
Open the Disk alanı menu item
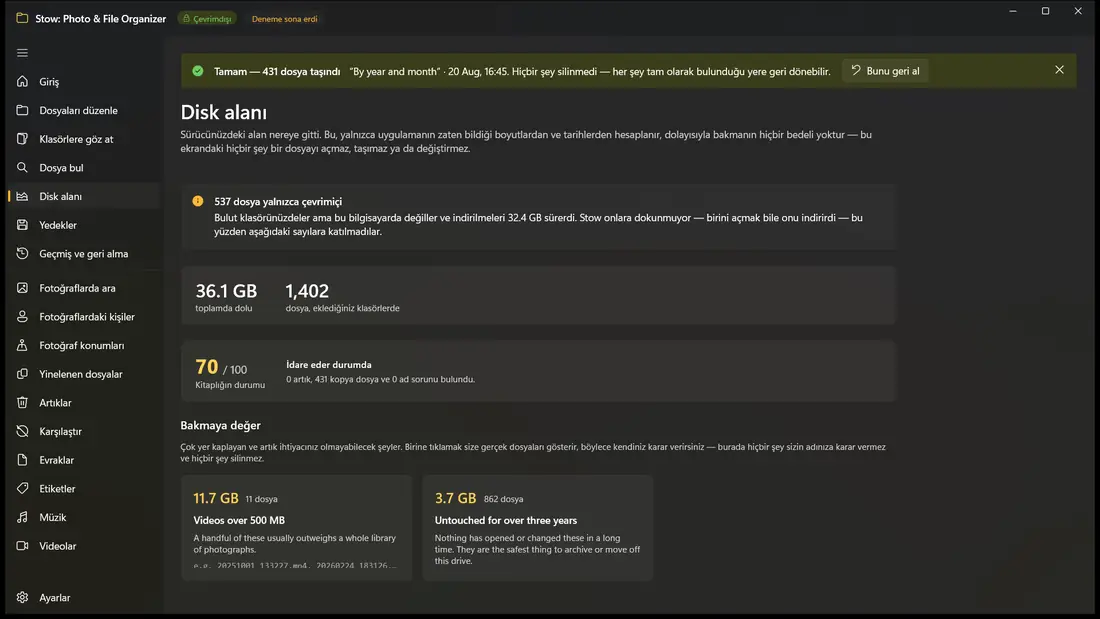[84, 197]
